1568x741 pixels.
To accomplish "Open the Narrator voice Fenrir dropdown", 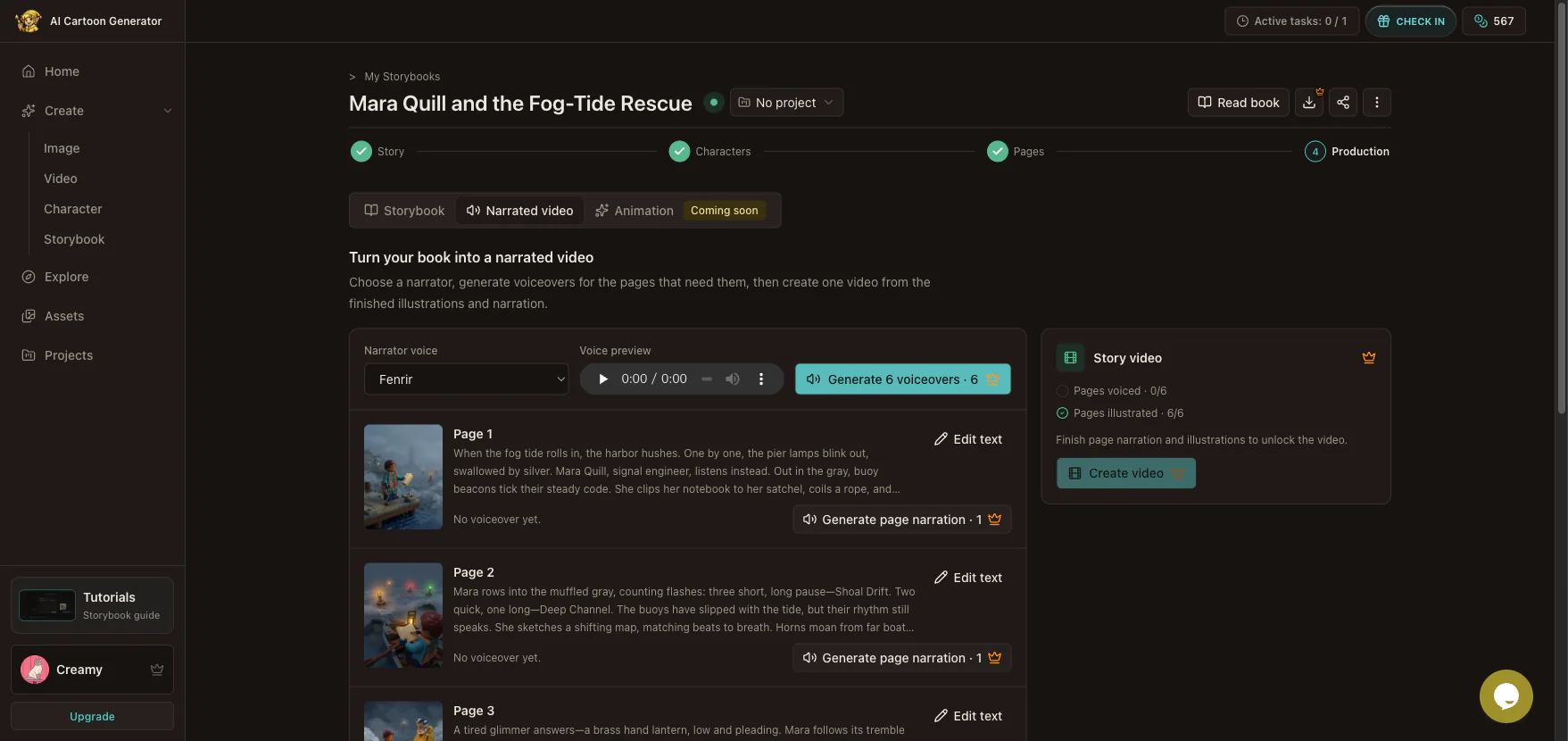I will [466, 379].
